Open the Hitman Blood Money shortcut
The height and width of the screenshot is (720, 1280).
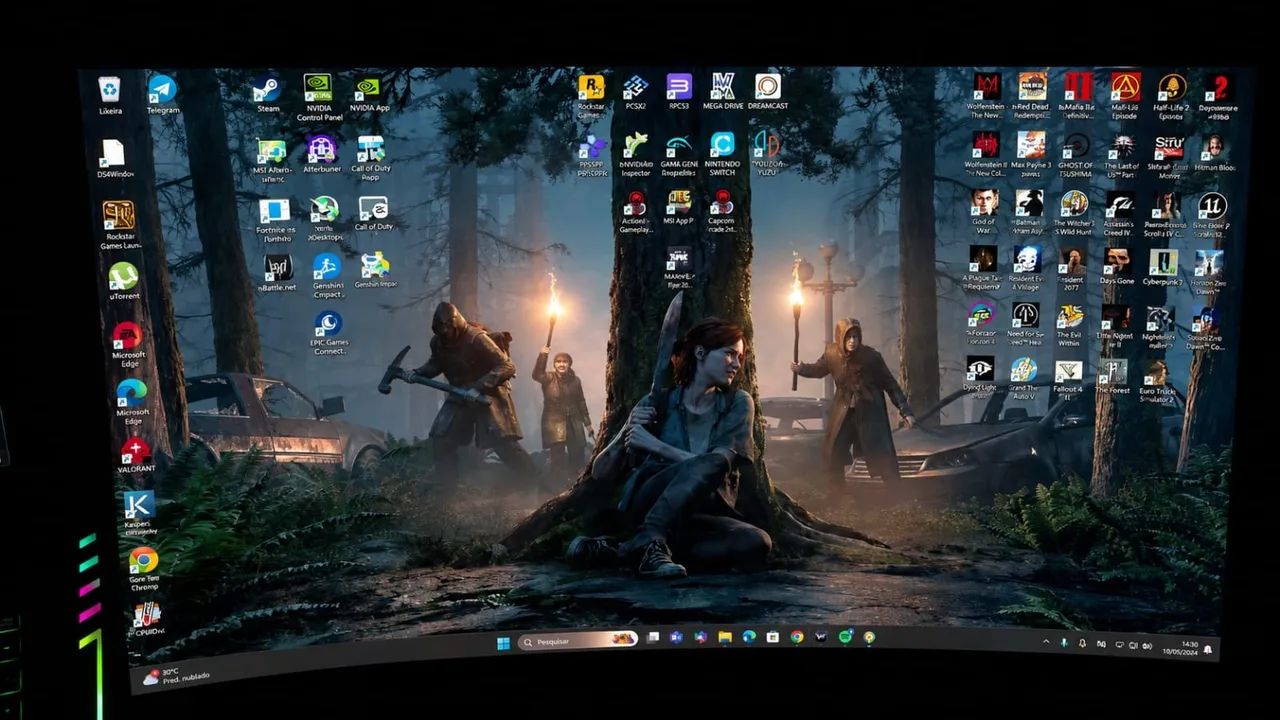click(x=1213, y=153)
